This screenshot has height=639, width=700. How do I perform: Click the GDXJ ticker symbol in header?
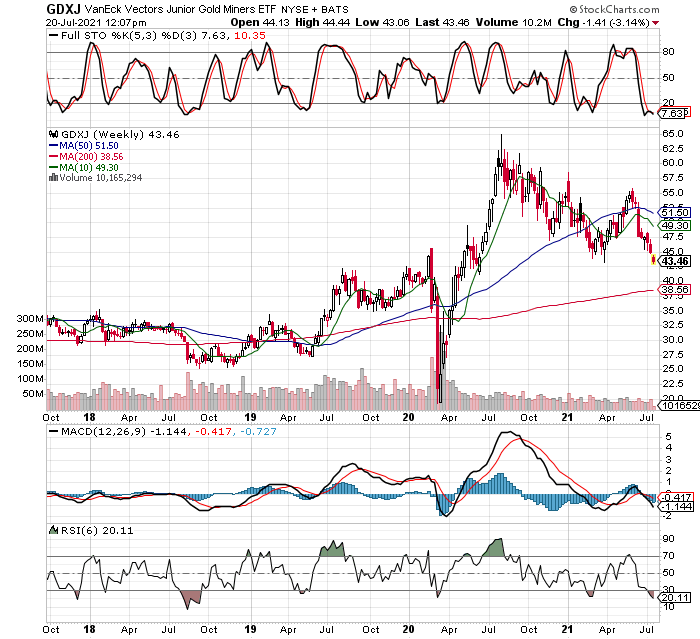click(63, 9)
